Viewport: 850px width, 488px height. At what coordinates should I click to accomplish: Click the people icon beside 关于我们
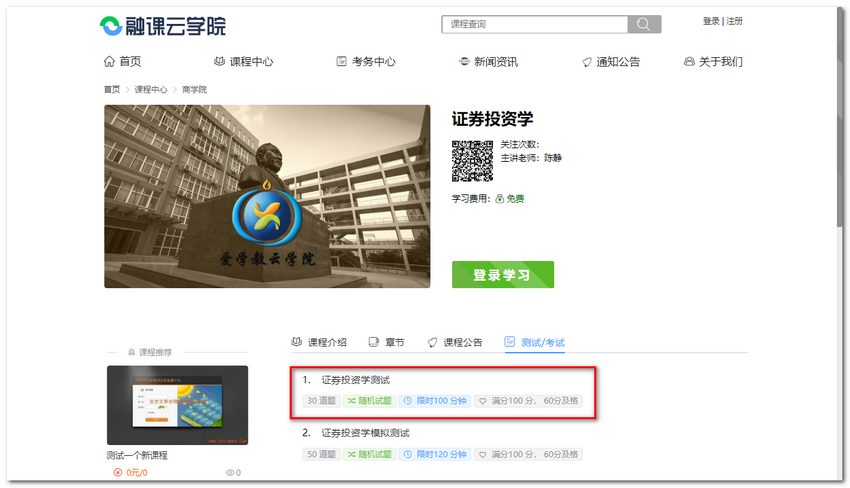(x=689, y=62)
